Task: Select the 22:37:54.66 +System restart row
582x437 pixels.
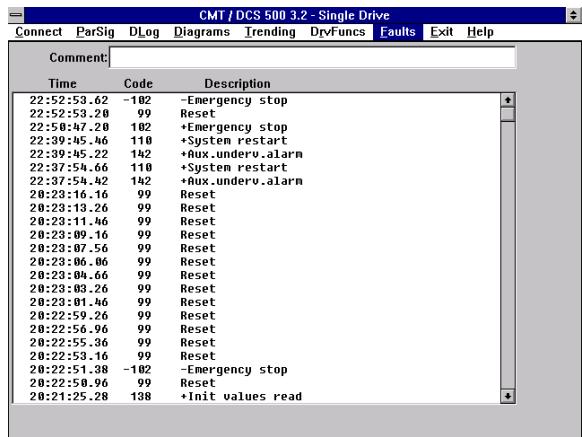Action: tap(256, 167)
